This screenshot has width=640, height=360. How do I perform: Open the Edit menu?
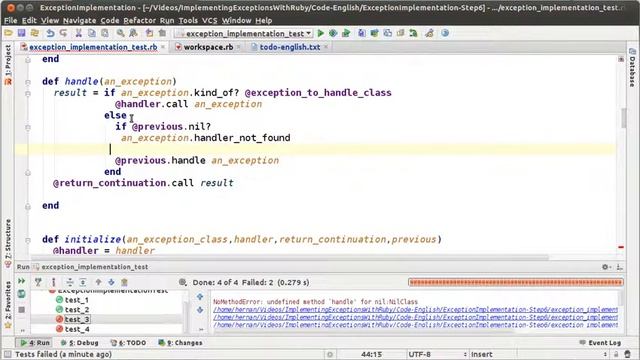pyautogui.click(x=29, y=20)
